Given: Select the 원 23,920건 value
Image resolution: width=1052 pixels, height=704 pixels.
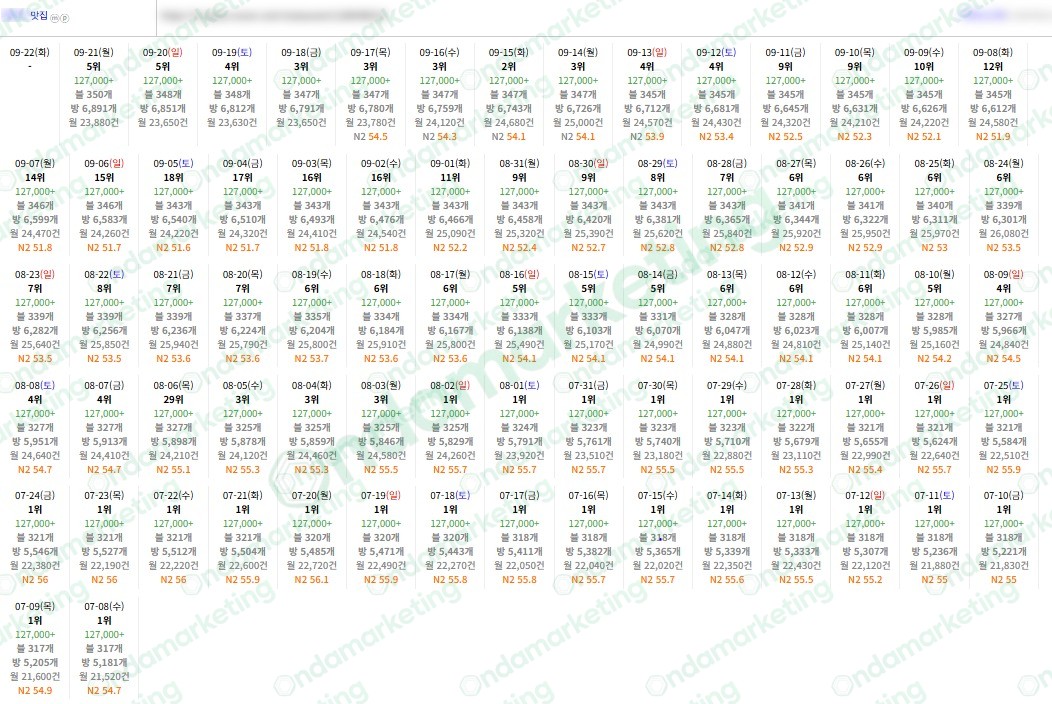Looking at the screenshot, I should [519, 456].
